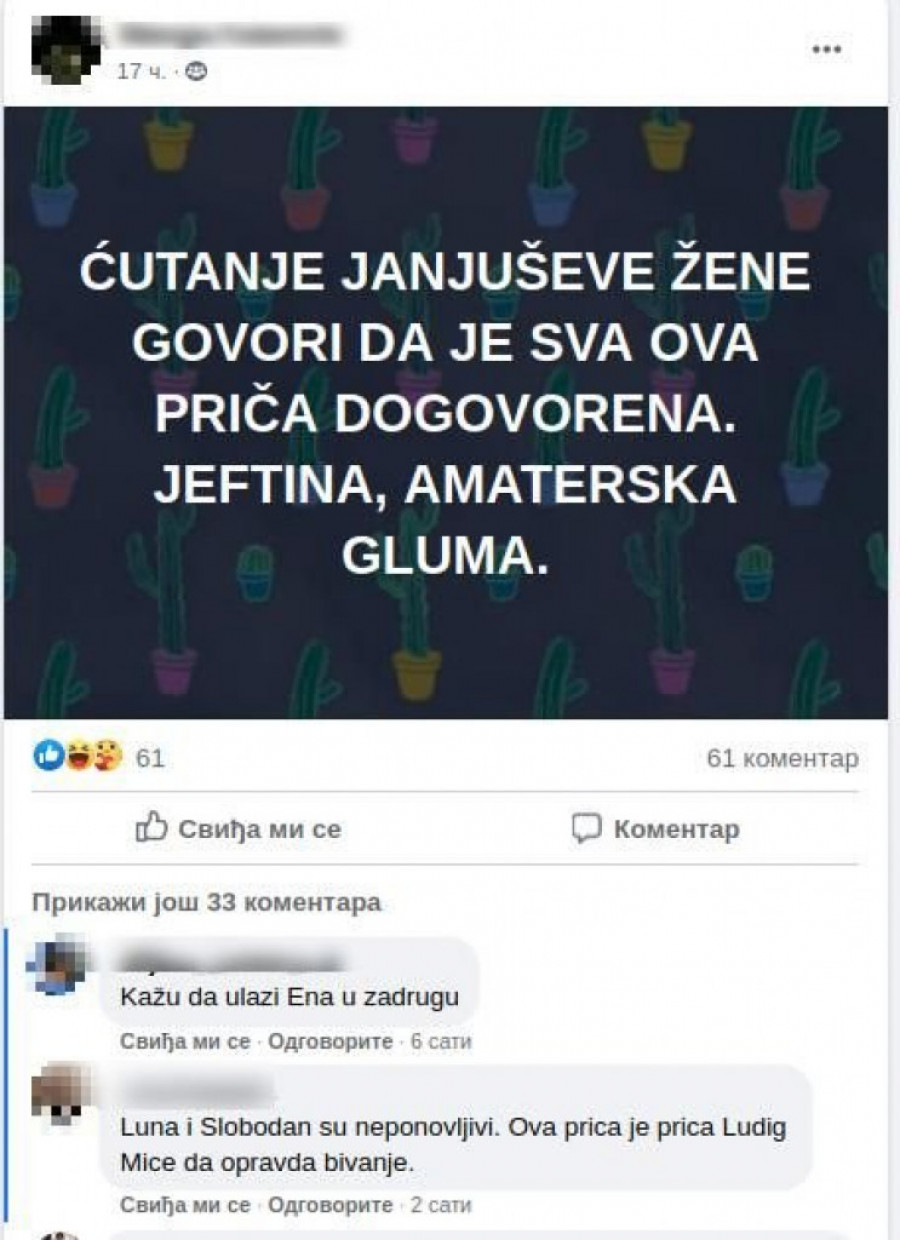Show the list of 61 reactions

pos(150,759)
